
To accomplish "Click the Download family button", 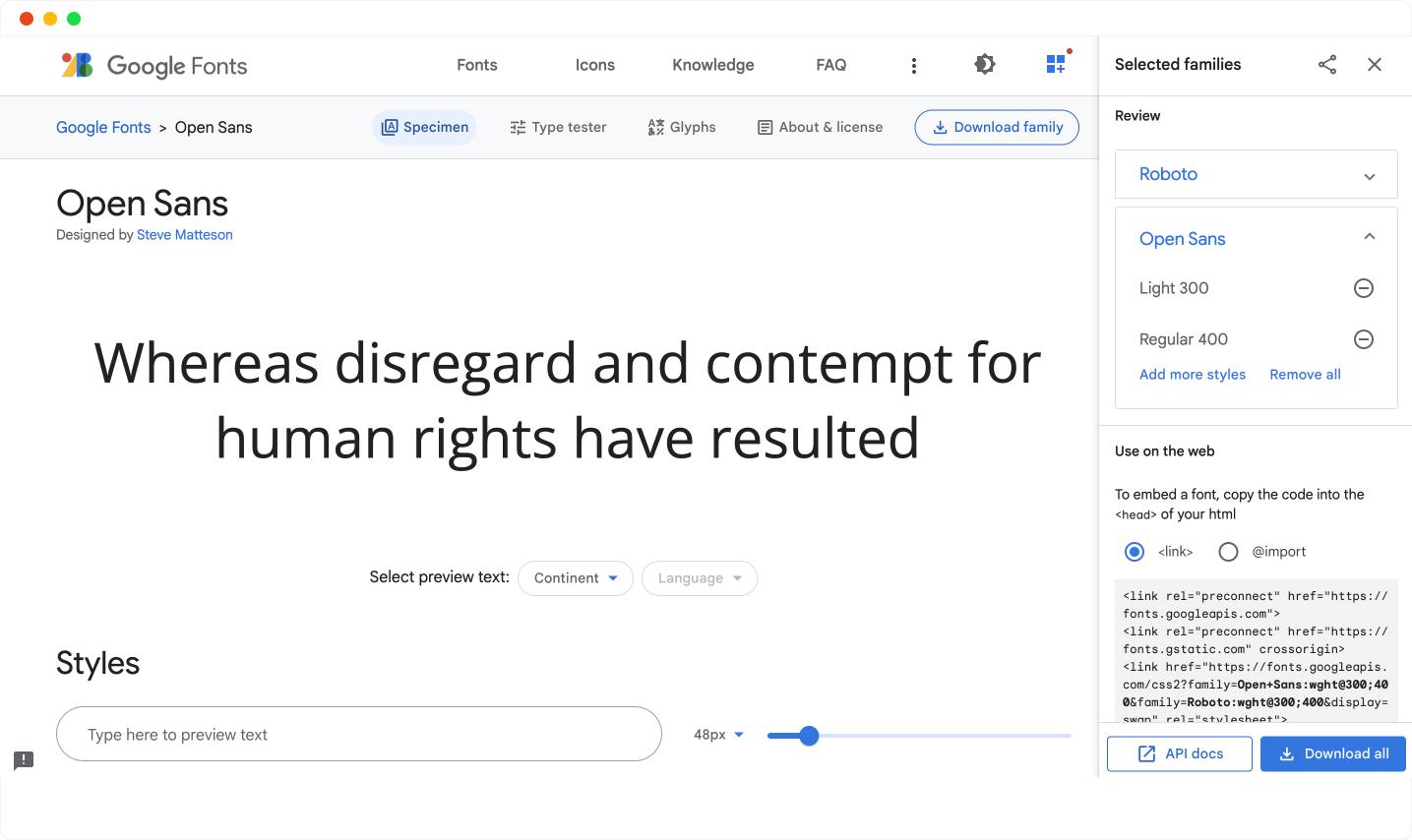I will [997, 127].
